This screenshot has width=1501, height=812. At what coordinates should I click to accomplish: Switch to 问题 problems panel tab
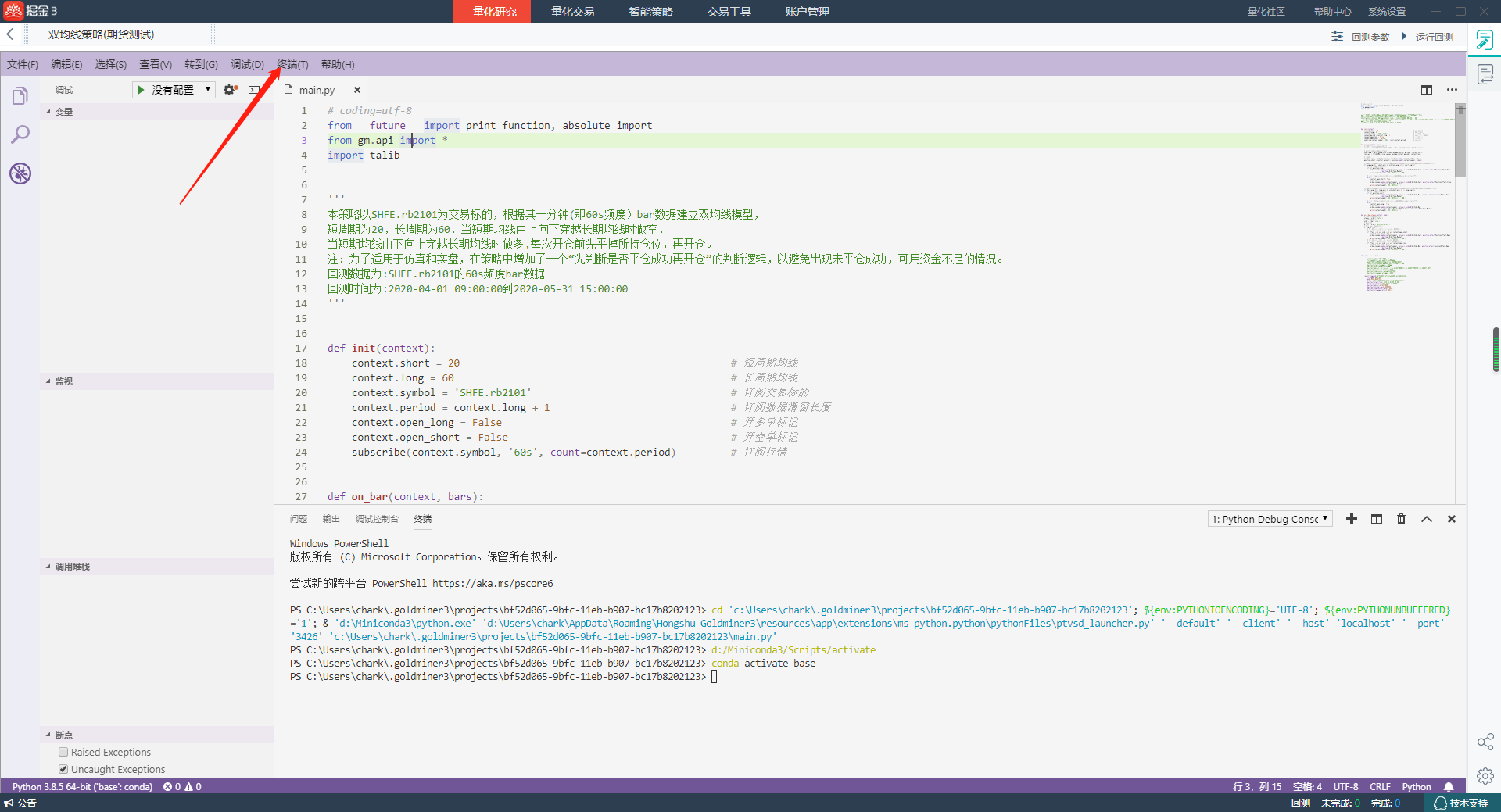pyautogui.click(x=299, y=519)
